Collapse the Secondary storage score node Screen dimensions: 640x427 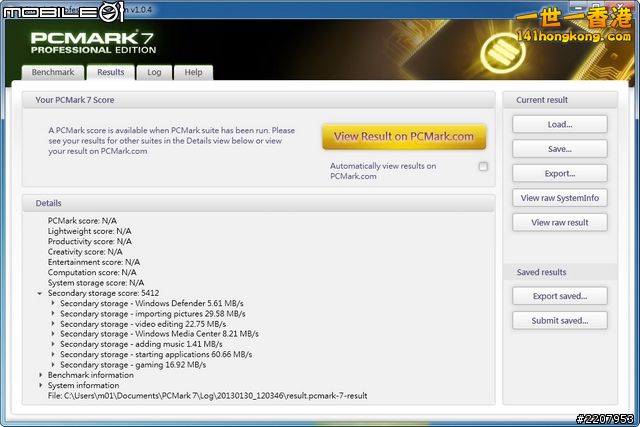coord(40,293)
